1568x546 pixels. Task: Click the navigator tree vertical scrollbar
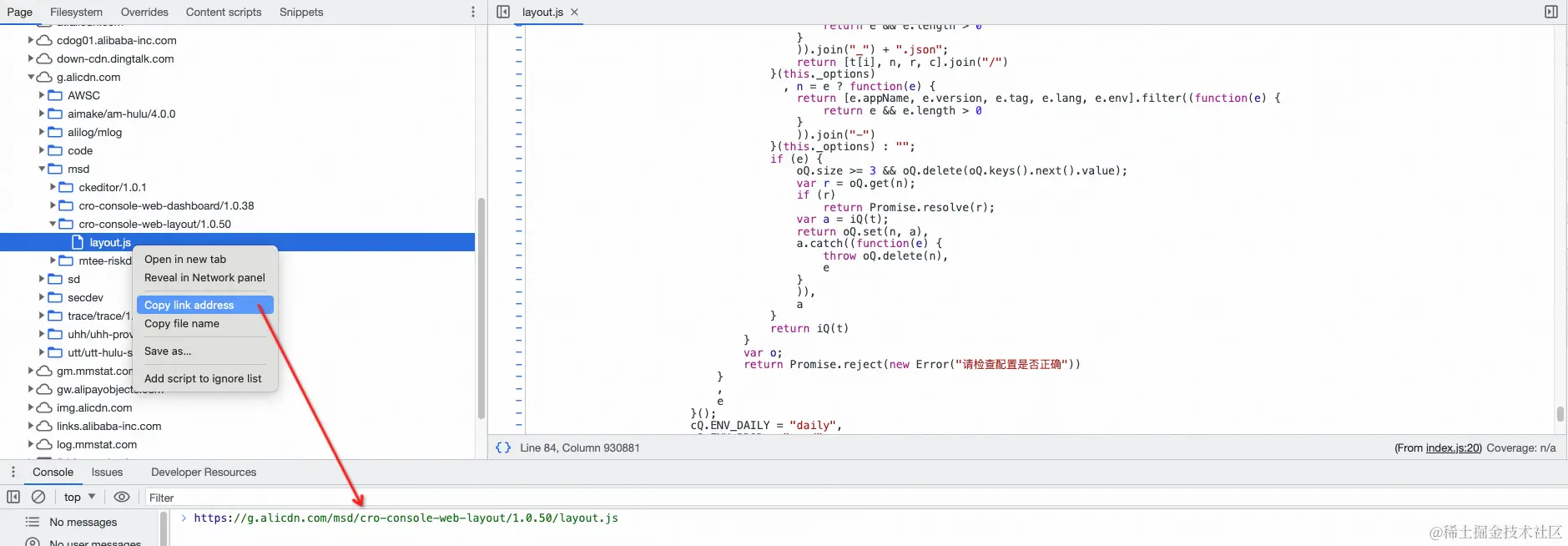pos(481,308)
